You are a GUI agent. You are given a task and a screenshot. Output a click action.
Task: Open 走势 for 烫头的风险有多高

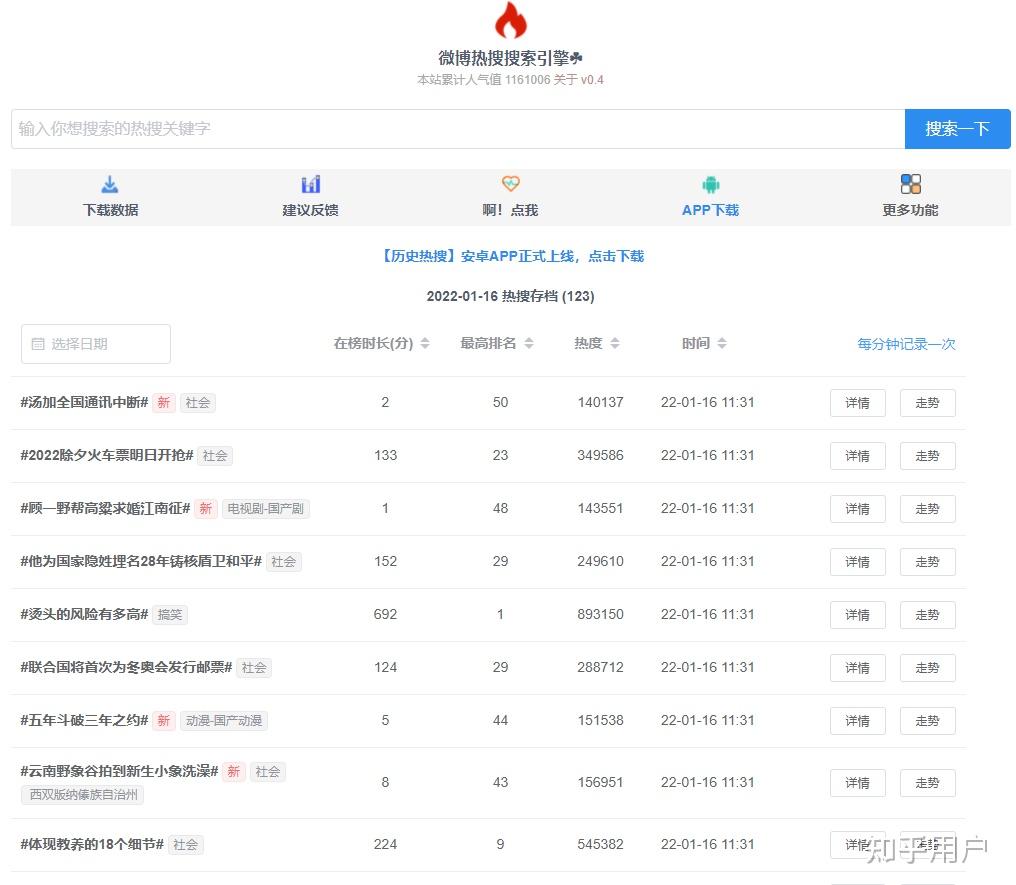pos(927,615)
